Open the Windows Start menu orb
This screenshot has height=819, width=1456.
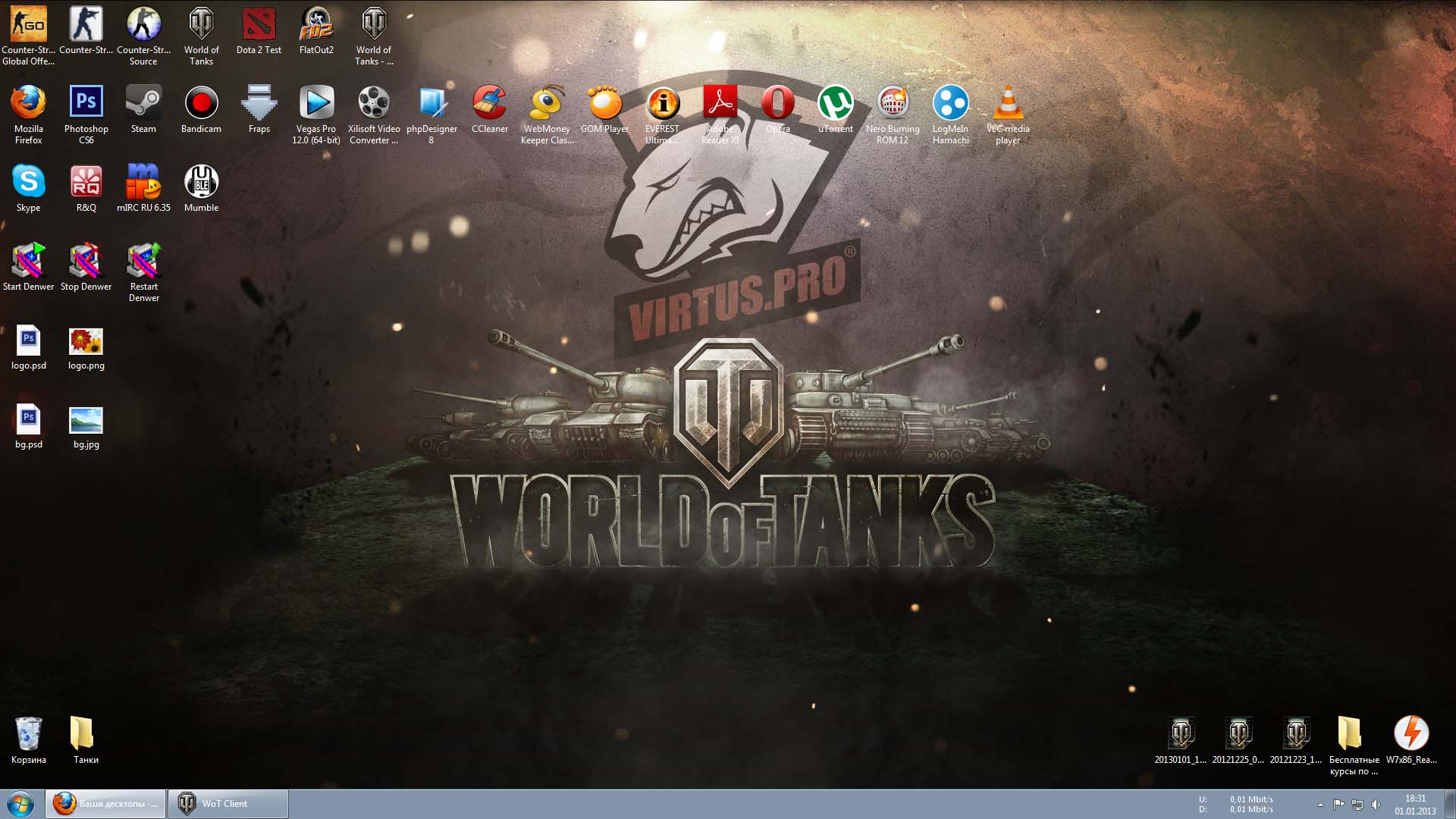(20, 804)
